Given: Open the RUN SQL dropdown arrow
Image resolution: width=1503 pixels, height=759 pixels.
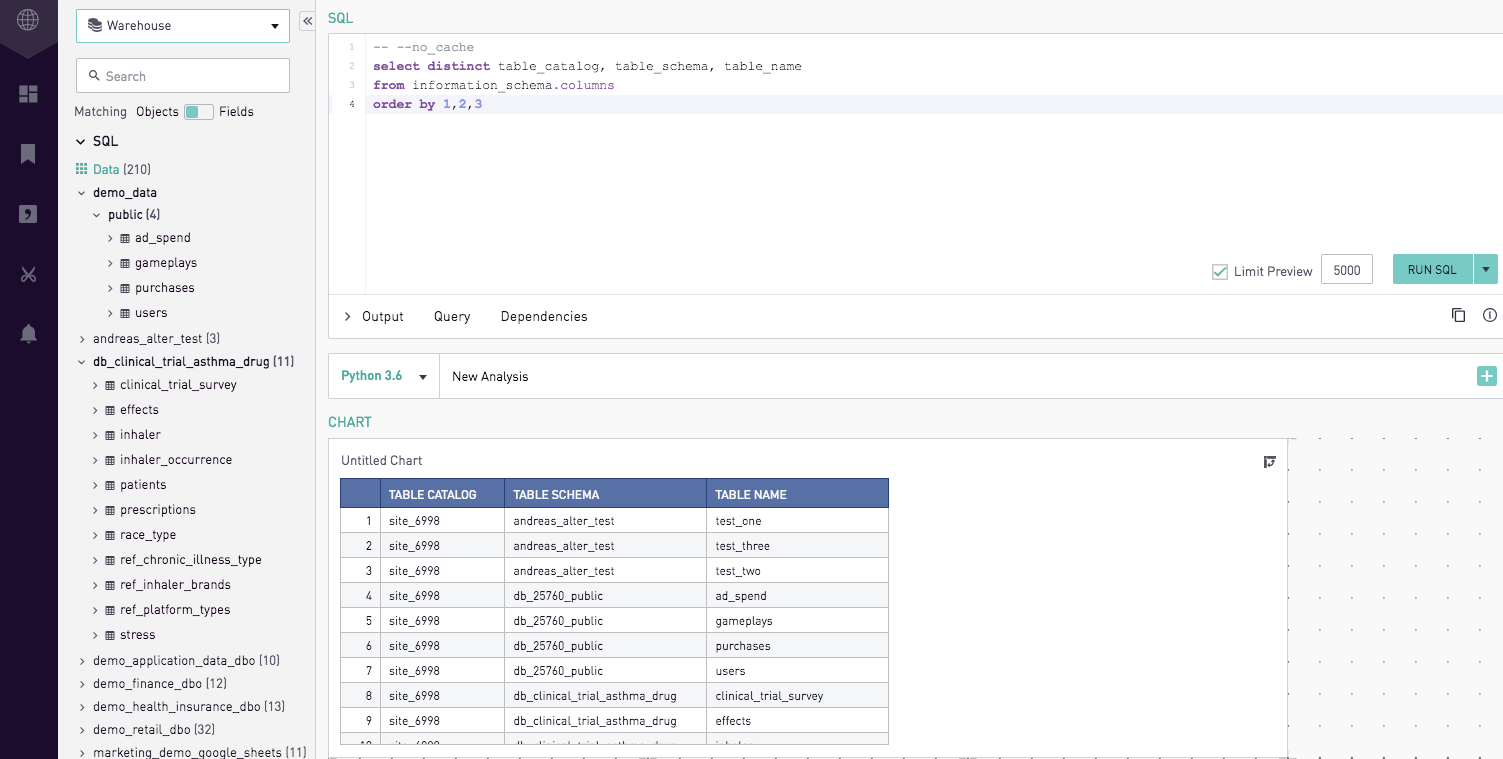Looking at the screenshot, I should coord(1485,269).
